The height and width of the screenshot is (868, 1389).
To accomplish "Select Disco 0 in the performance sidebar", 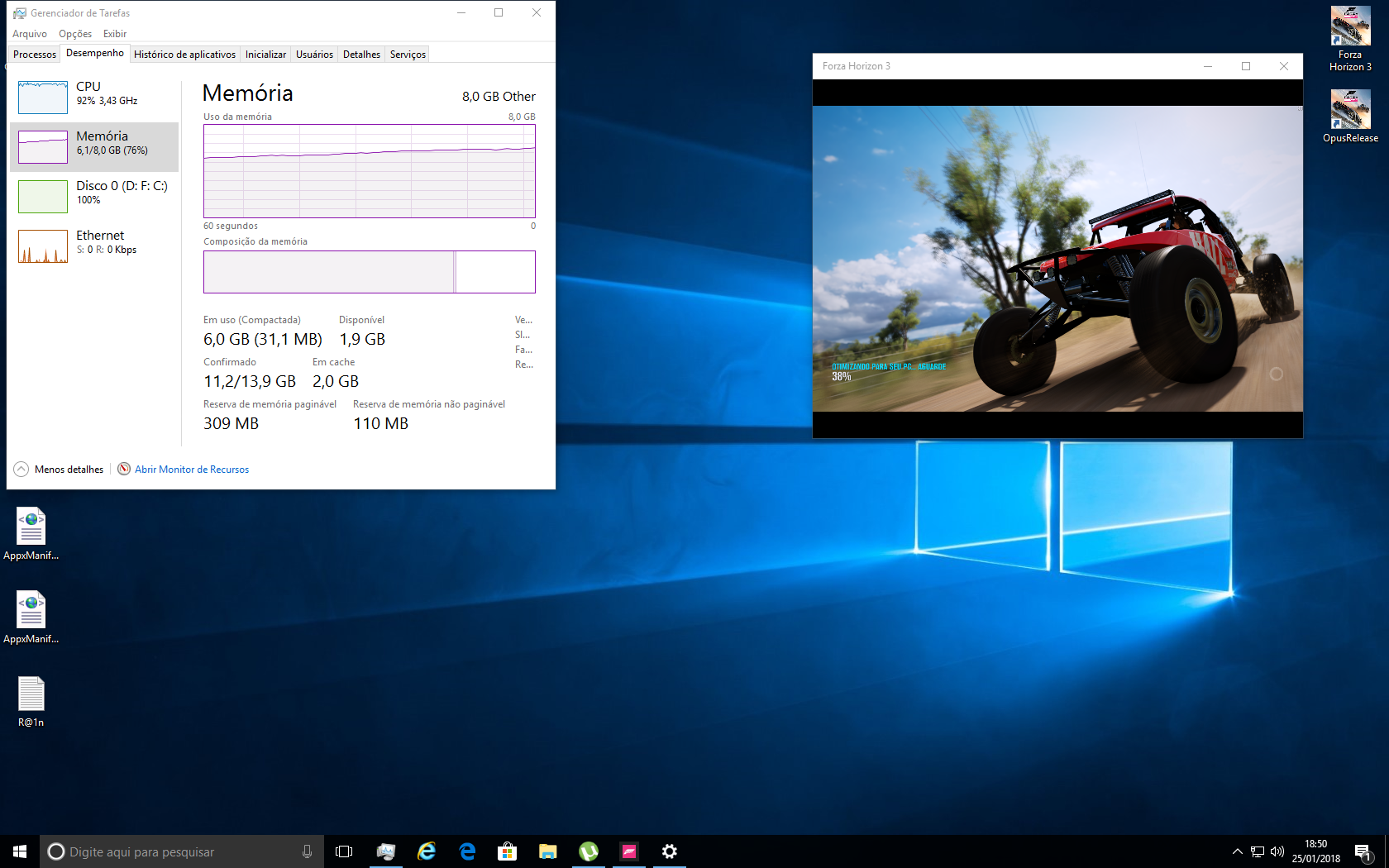I will [94, 196].
